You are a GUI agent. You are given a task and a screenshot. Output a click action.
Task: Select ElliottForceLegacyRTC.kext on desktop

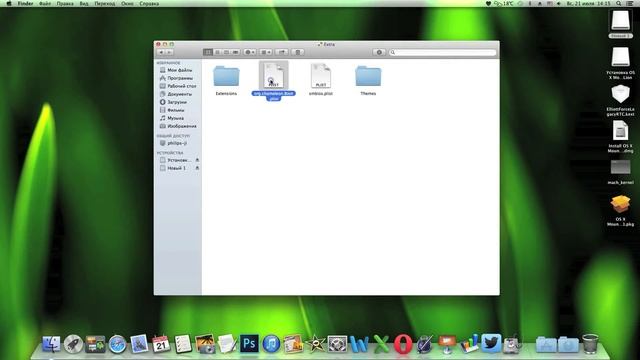click(x=620, y=100)
